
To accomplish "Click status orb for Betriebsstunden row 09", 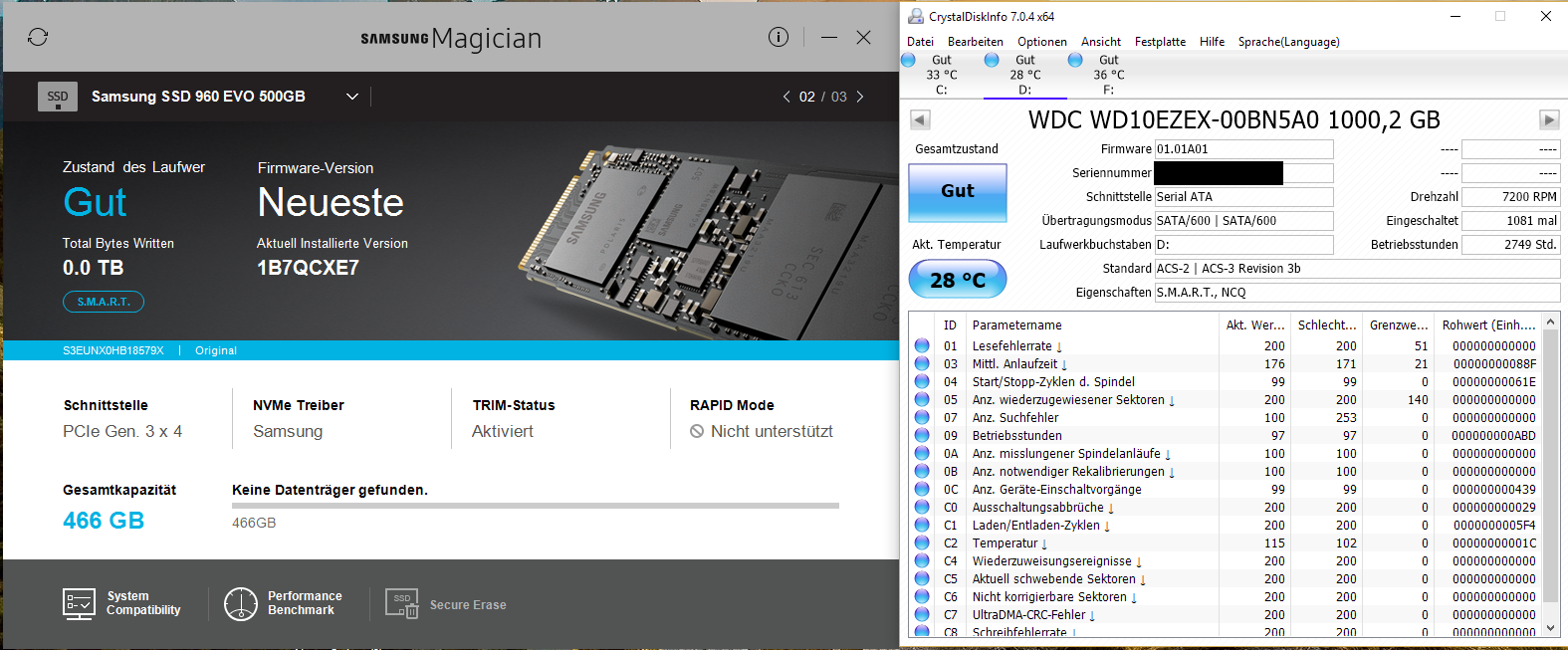I will click(922, 435).
